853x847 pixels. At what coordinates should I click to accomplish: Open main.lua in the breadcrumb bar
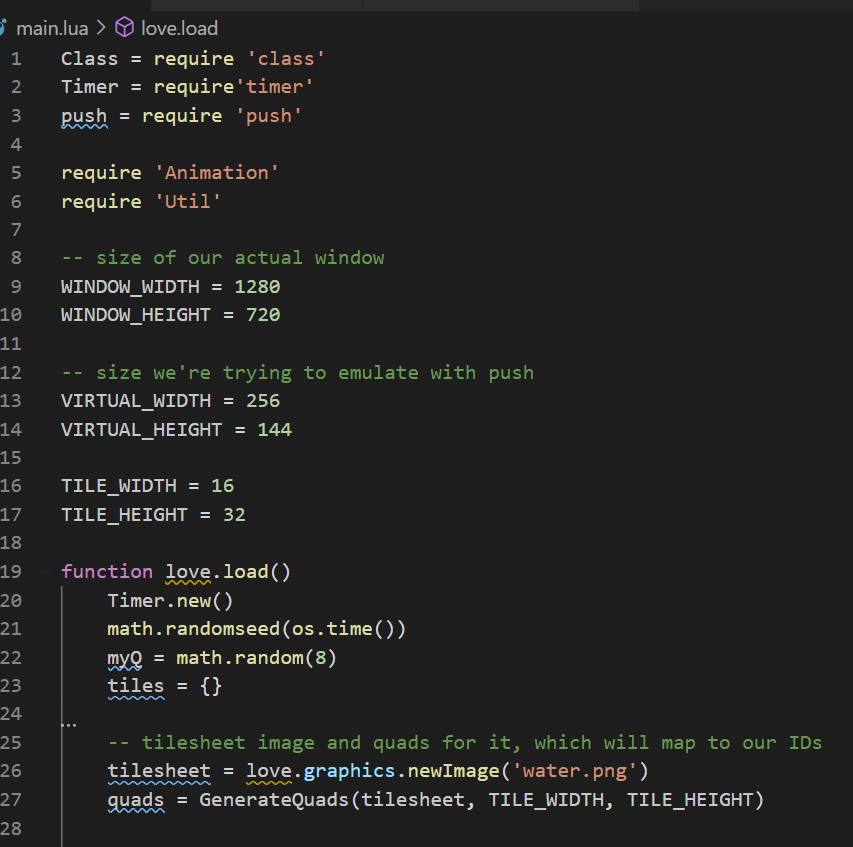(x=52, y=28)
